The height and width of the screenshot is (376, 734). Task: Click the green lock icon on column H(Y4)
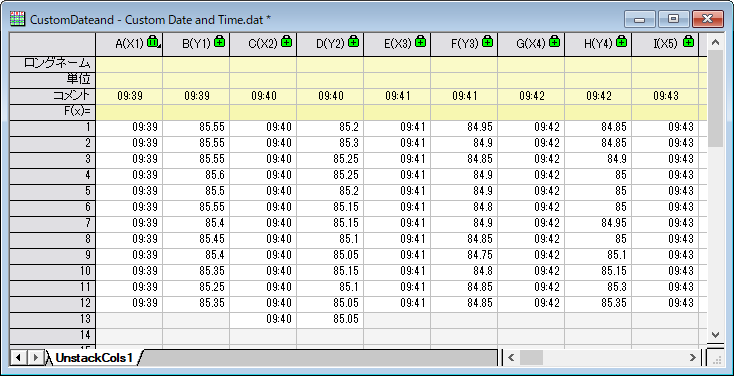tap(621, 42)
